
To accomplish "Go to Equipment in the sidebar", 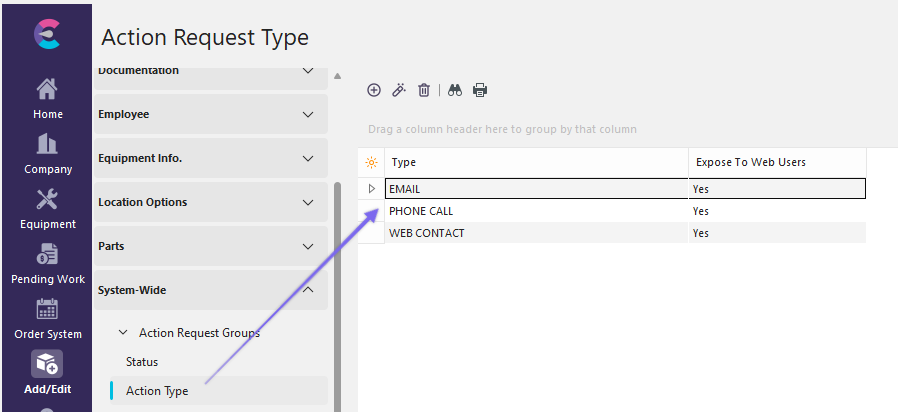I will (x=47, y=209).
